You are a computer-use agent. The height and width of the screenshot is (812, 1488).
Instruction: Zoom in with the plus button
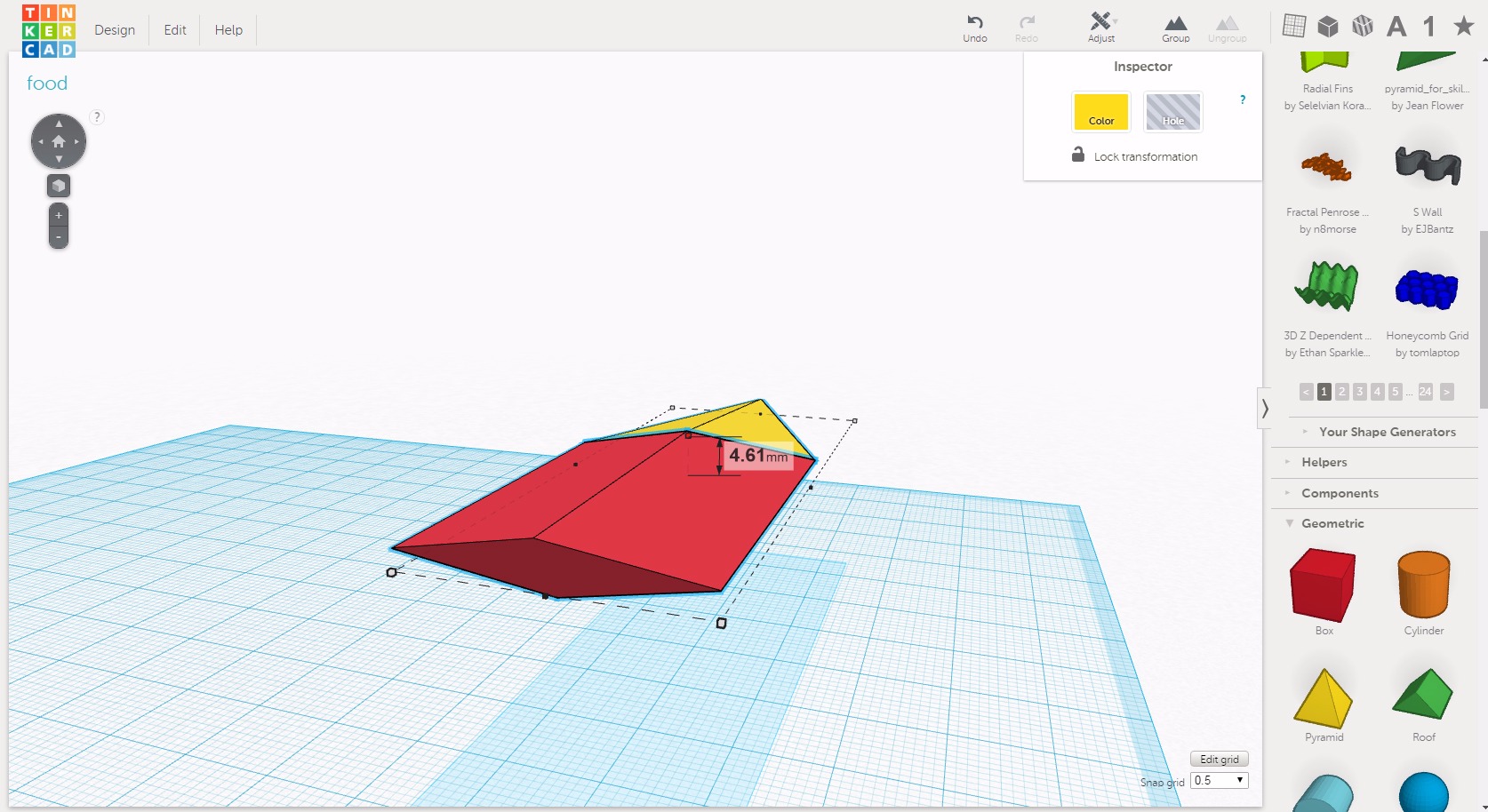59,215
